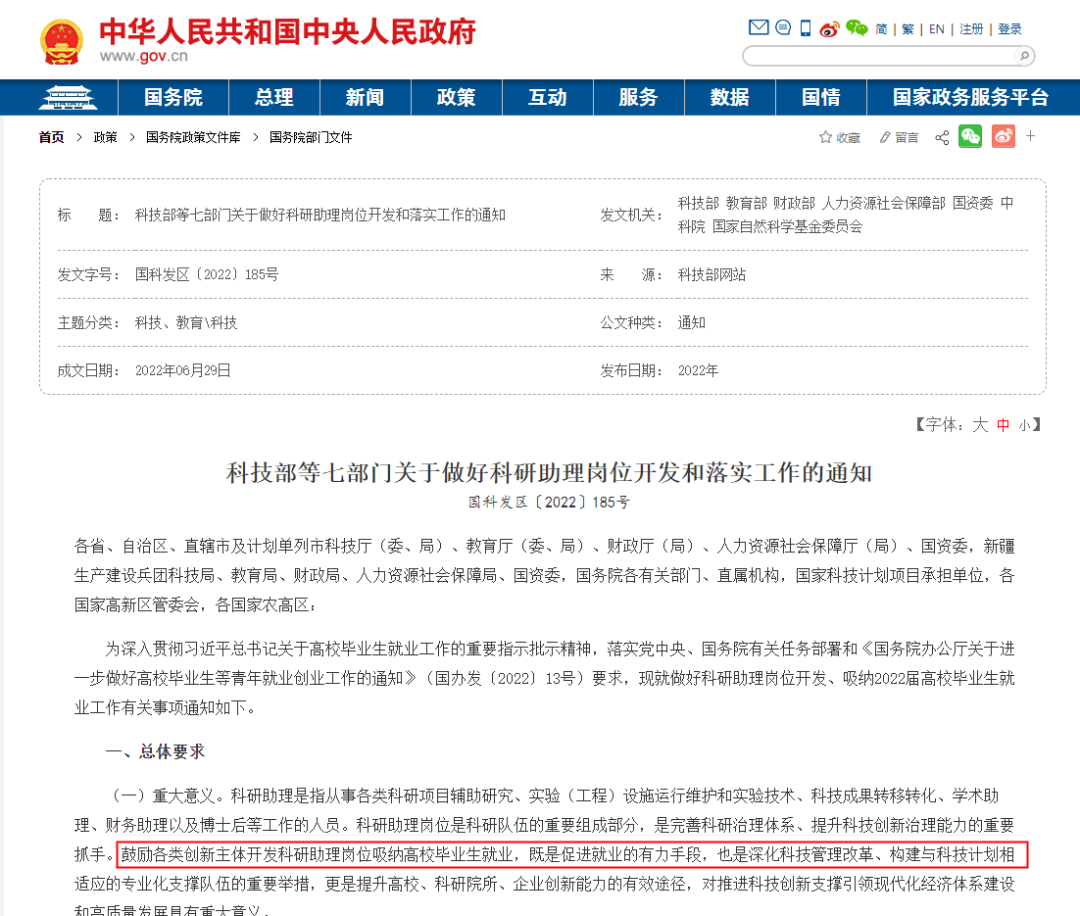Screen dimensions: 1080x916
Task: Switch to traditional Chinese 繁
Action: pos(906,29)
